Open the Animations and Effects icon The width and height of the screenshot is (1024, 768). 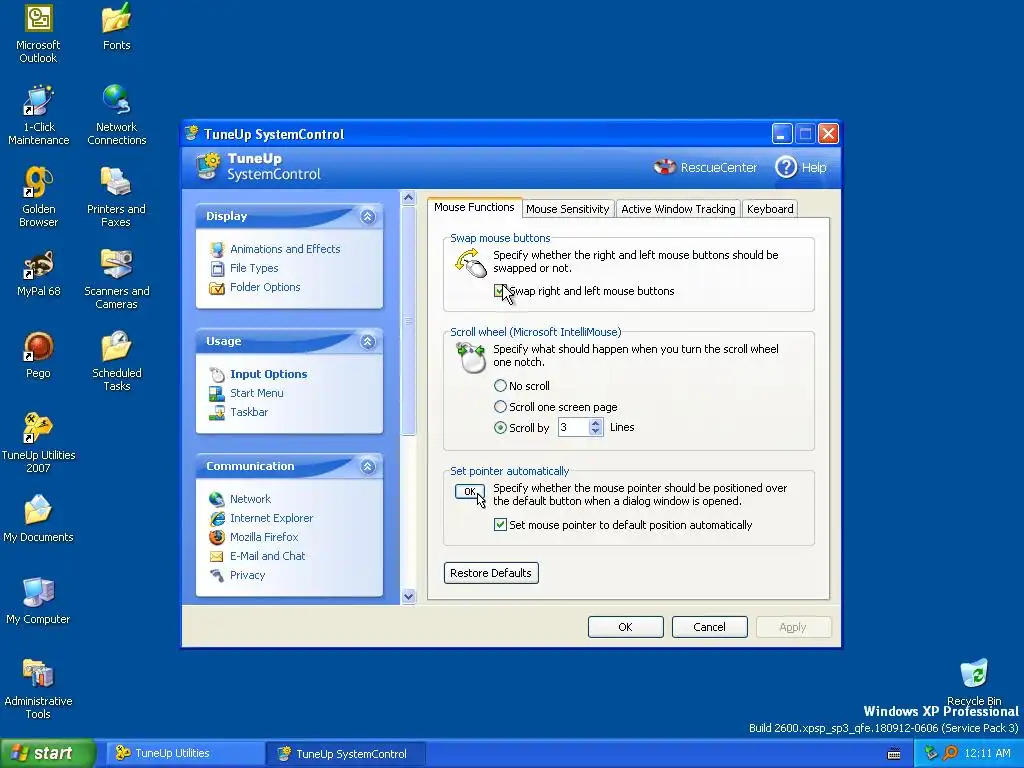tap(217, 249)
